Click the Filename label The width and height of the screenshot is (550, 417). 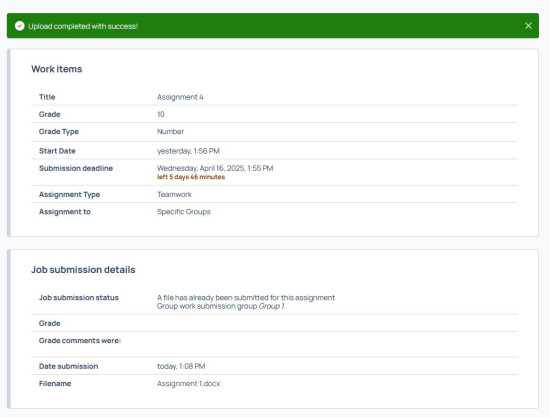pos(55,384)
